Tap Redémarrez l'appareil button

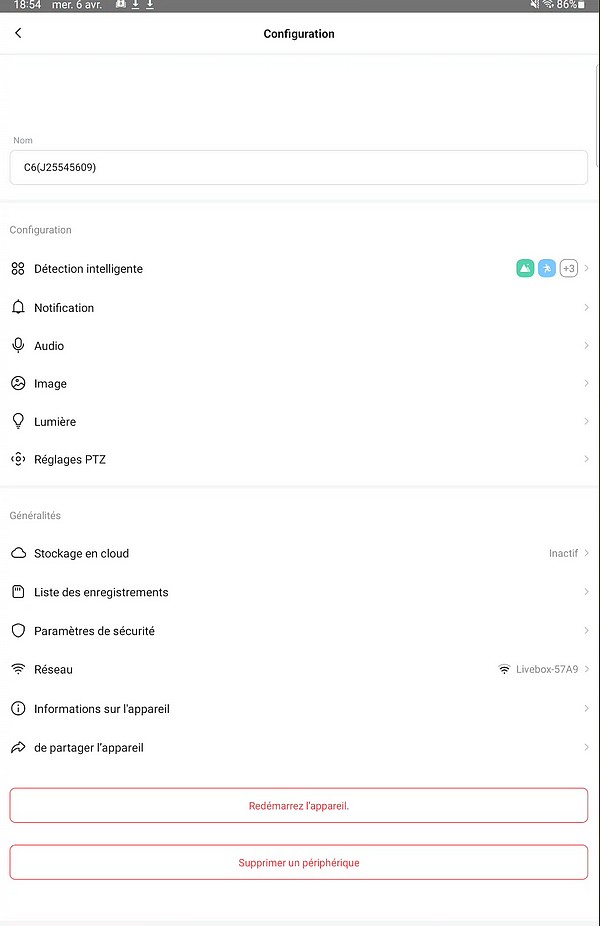299,806
